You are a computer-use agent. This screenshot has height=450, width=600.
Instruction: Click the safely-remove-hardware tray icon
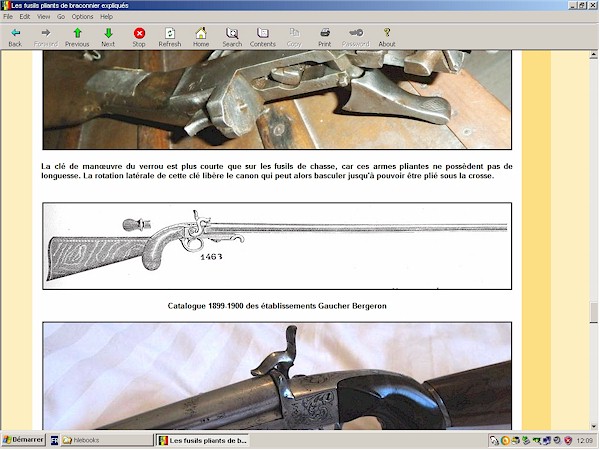[526, 440]
